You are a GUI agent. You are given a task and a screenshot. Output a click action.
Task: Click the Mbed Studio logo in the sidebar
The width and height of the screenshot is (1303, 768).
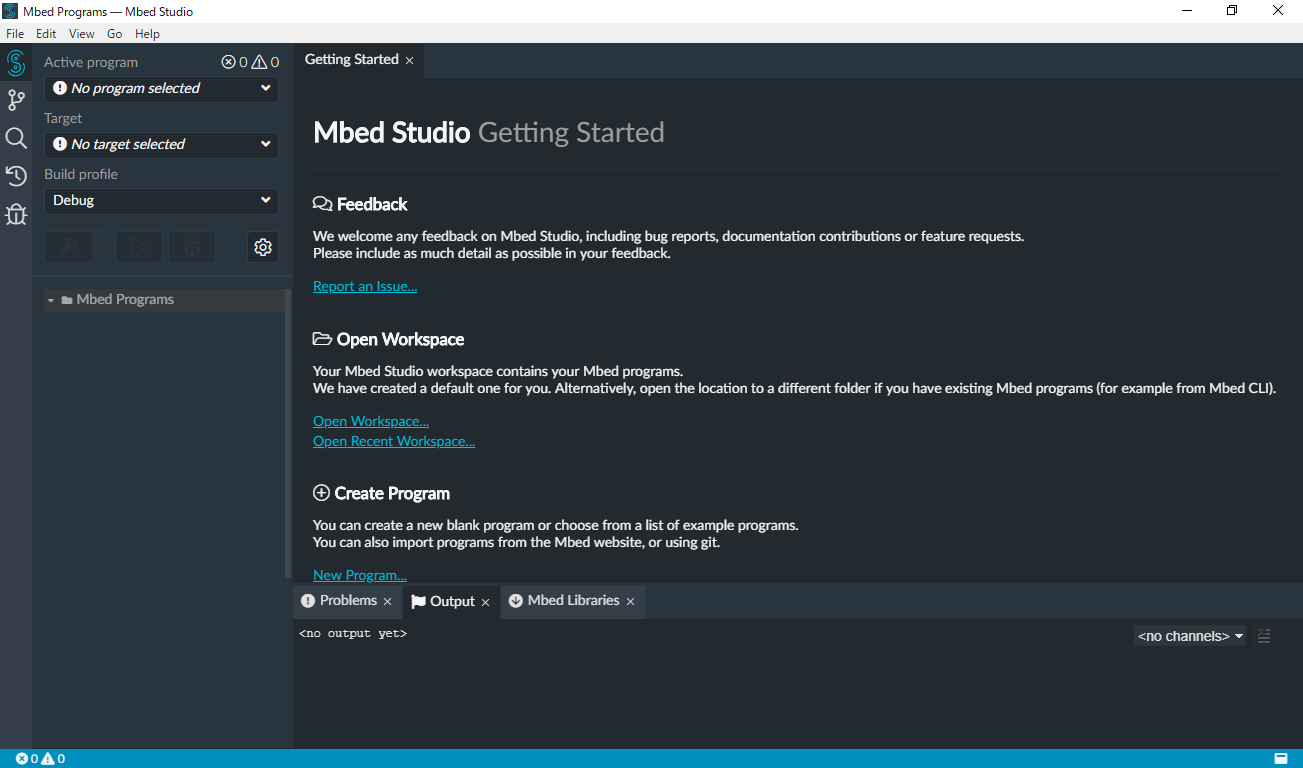(16, 62)
